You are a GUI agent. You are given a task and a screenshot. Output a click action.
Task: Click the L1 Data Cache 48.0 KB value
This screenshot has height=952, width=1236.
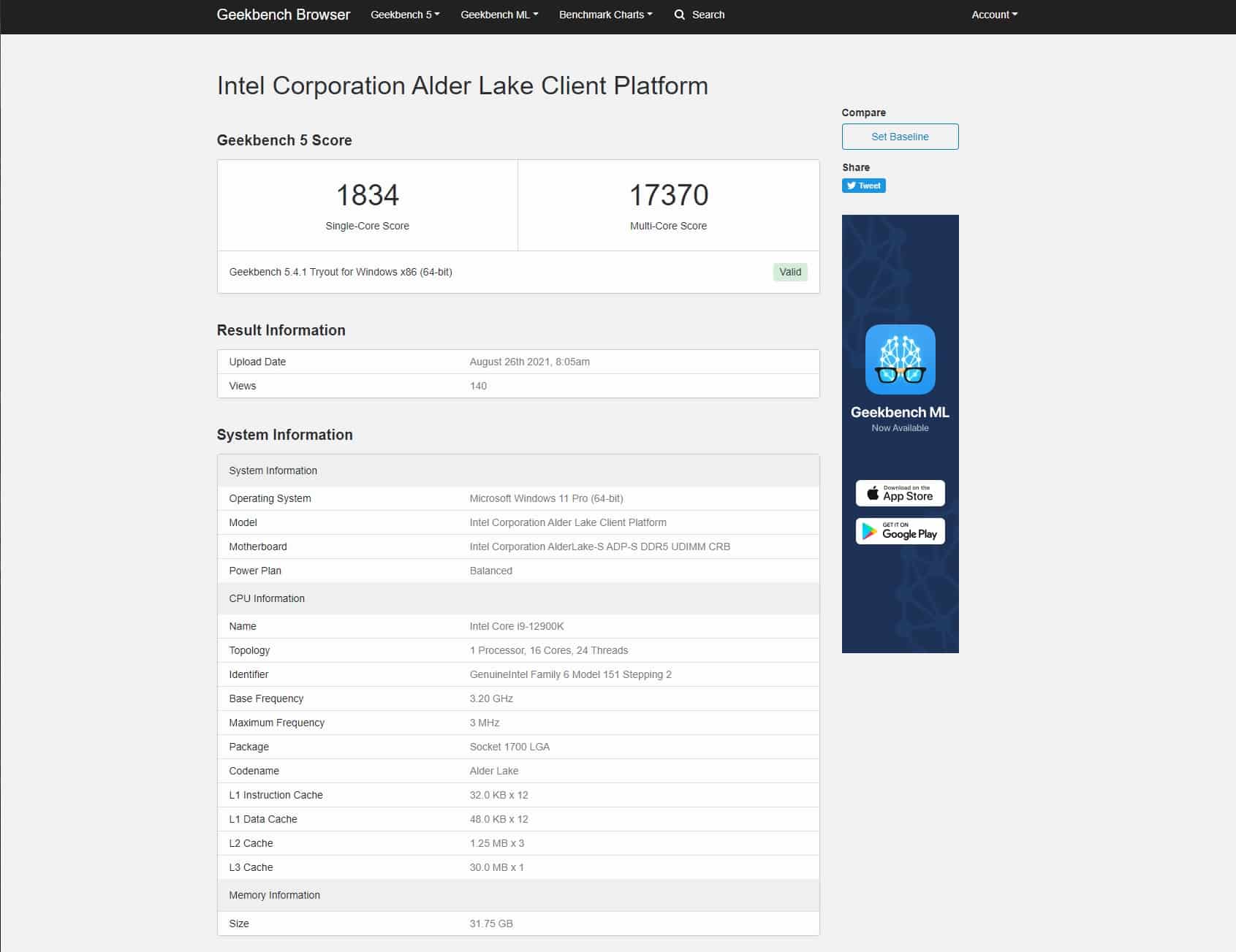498,819
